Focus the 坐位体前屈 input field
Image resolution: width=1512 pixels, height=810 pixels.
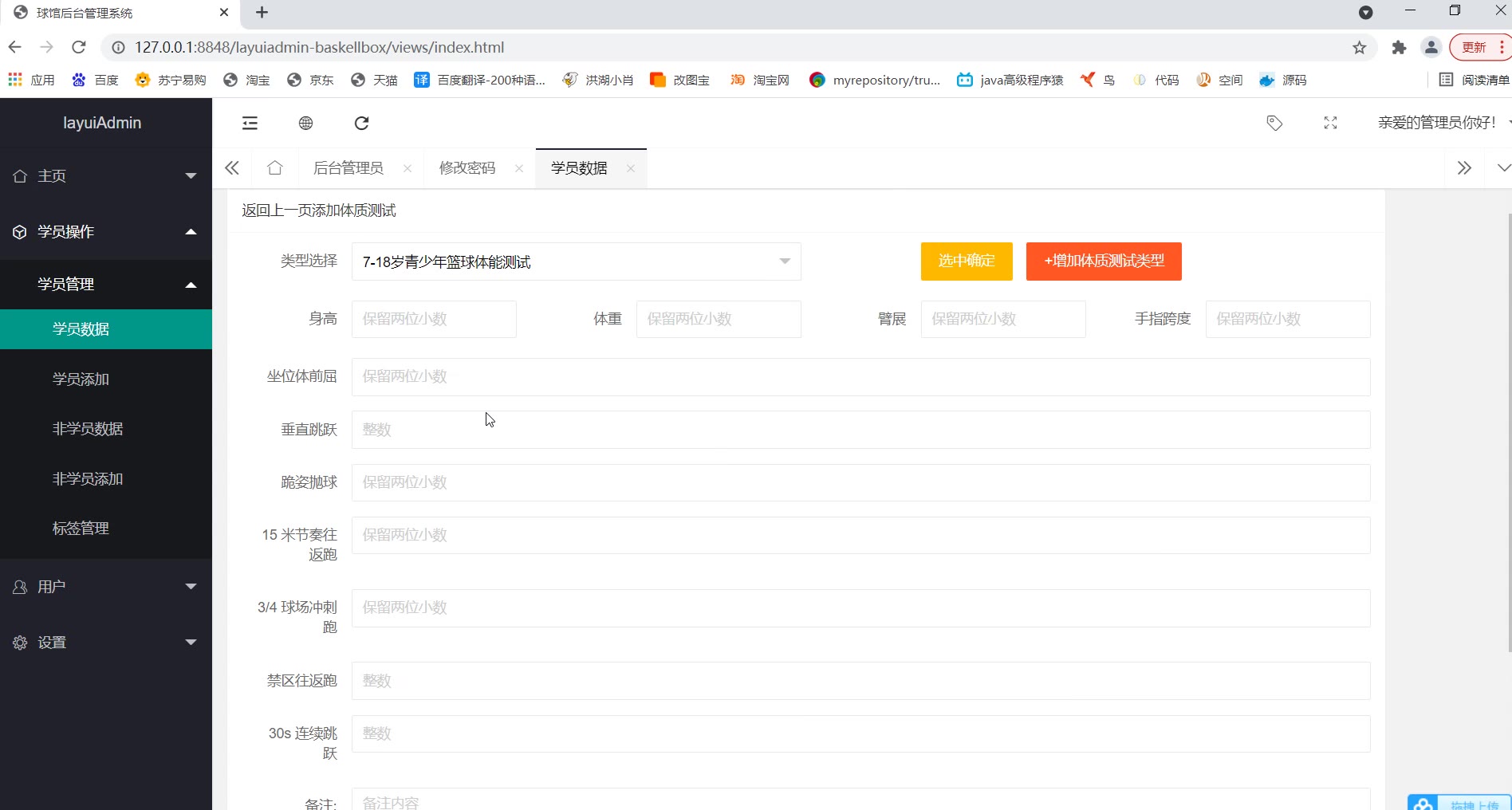coord(861,377)
